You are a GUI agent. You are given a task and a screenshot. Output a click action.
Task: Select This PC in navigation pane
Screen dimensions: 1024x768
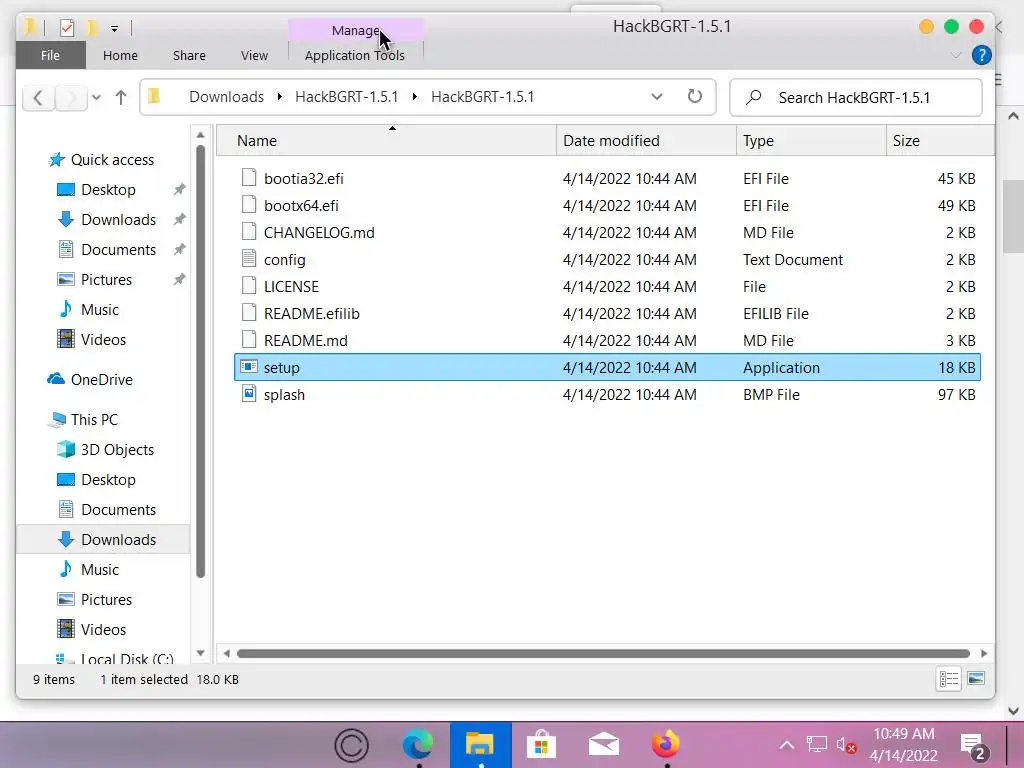(94, 420)
